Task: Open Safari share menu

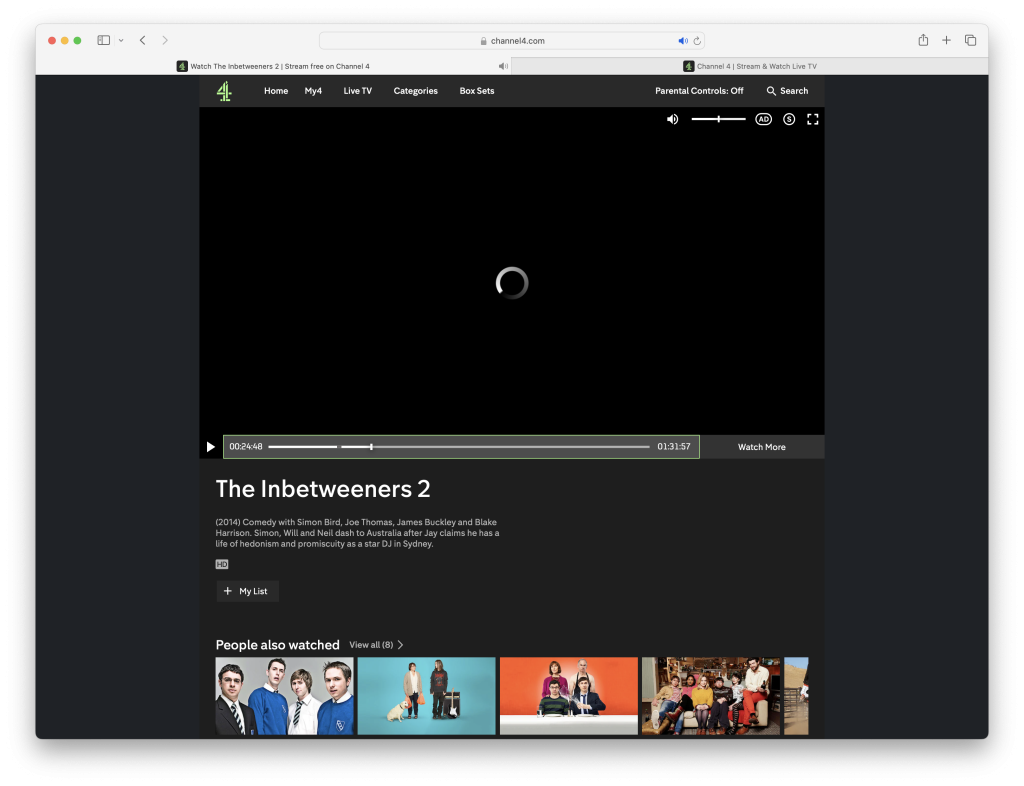Action: [x=923, y=40]
